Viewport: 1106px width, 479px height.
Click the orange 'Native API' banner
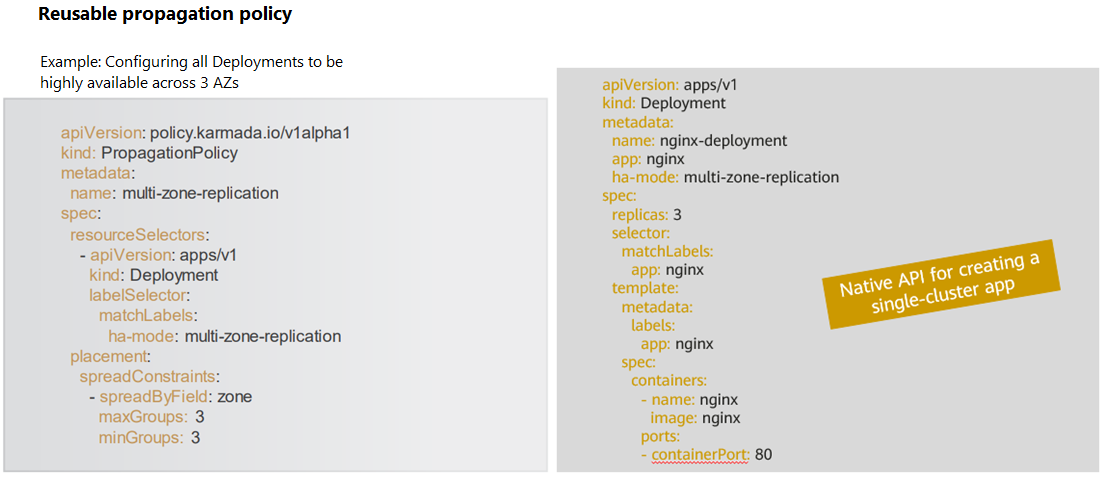944,284
